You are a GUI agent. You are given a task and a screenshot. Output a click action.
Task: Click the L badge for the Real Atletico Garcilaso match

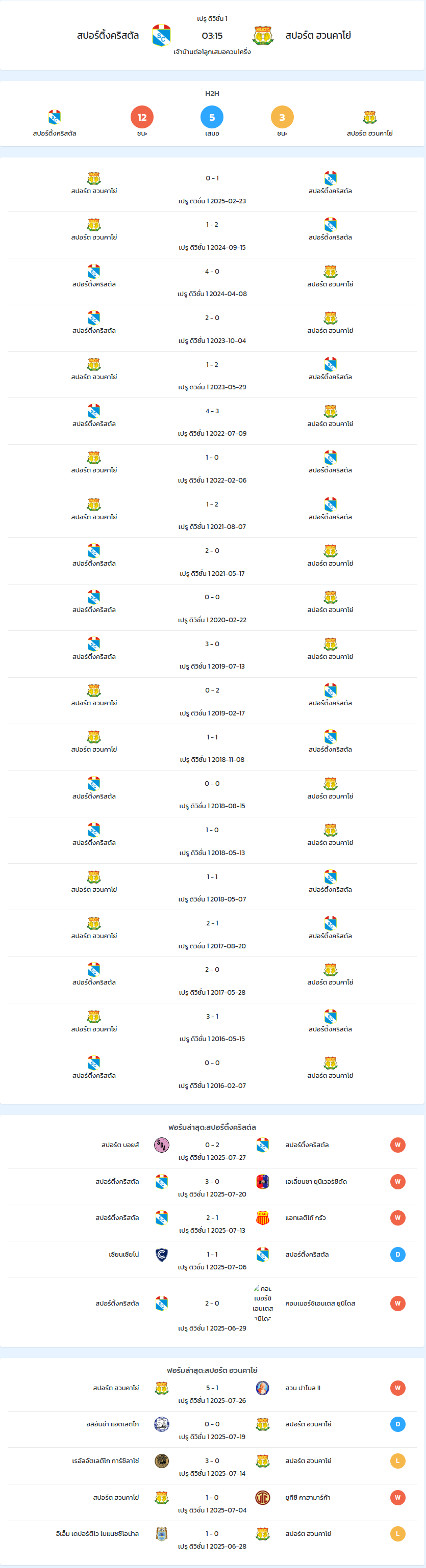pos(397,1461)
